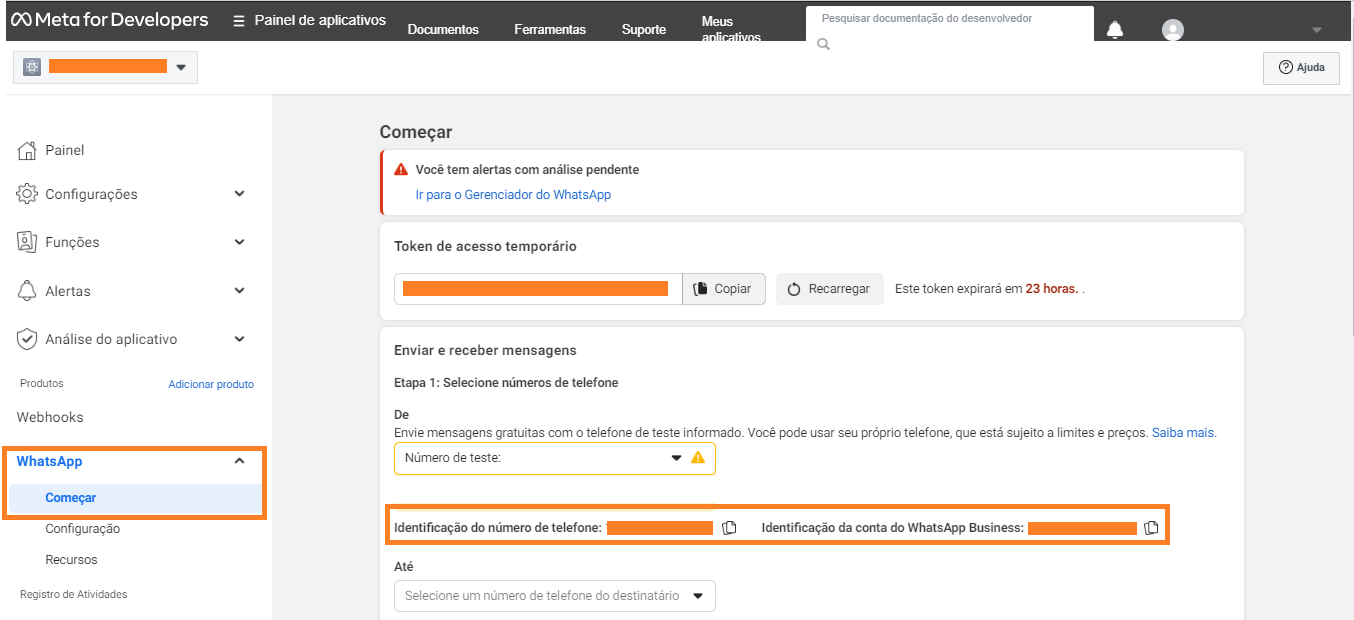Open Suporte in the top navigation
Viewport: 1354px width, 620px height.
click(644, 30)
